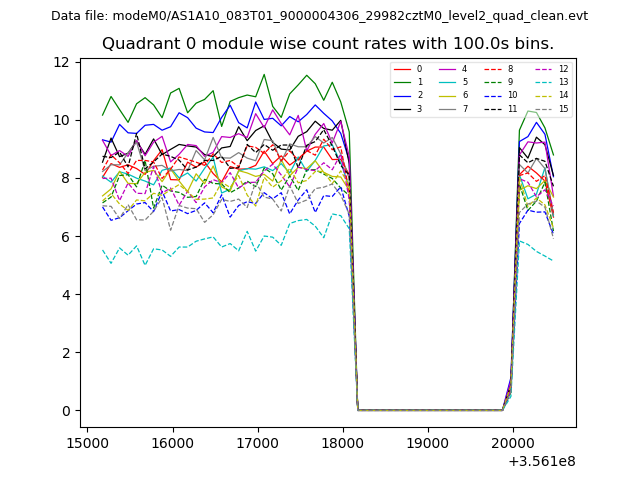The image size is (640, 480).
Task: Click the magenta line swatch for module 4
Action: click(x=447, y=69)
